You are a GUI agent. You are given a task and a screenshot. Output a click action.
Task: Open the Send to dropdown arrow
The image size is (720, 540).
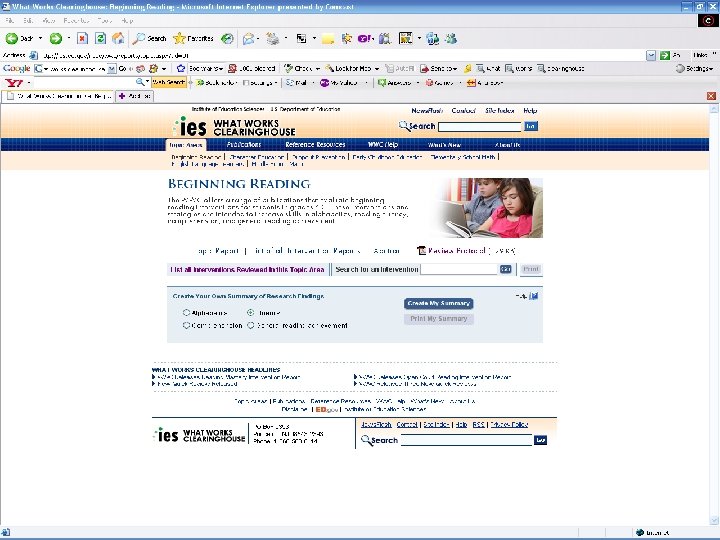click(455, 68)
